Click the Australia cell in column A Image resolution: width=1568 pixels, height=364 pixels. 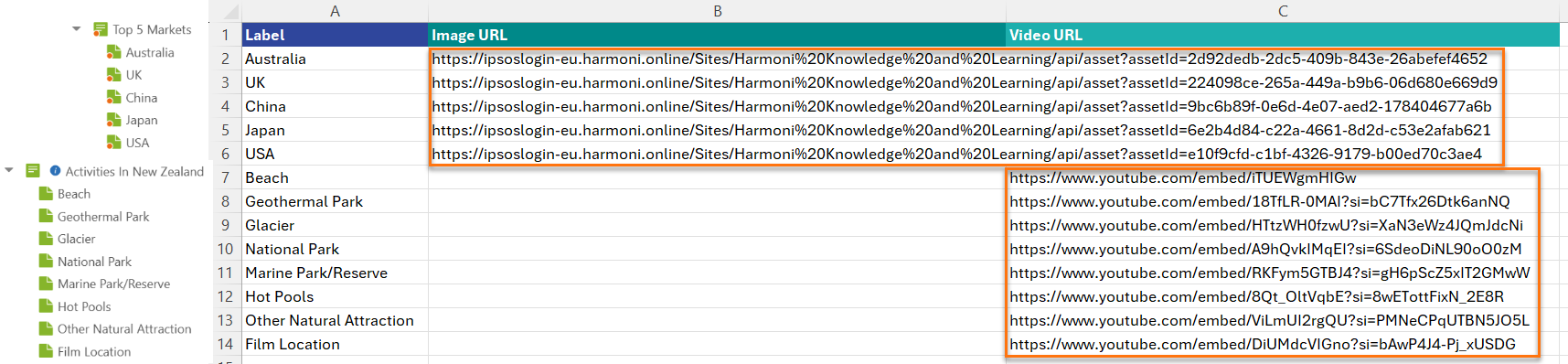point(335,59)
